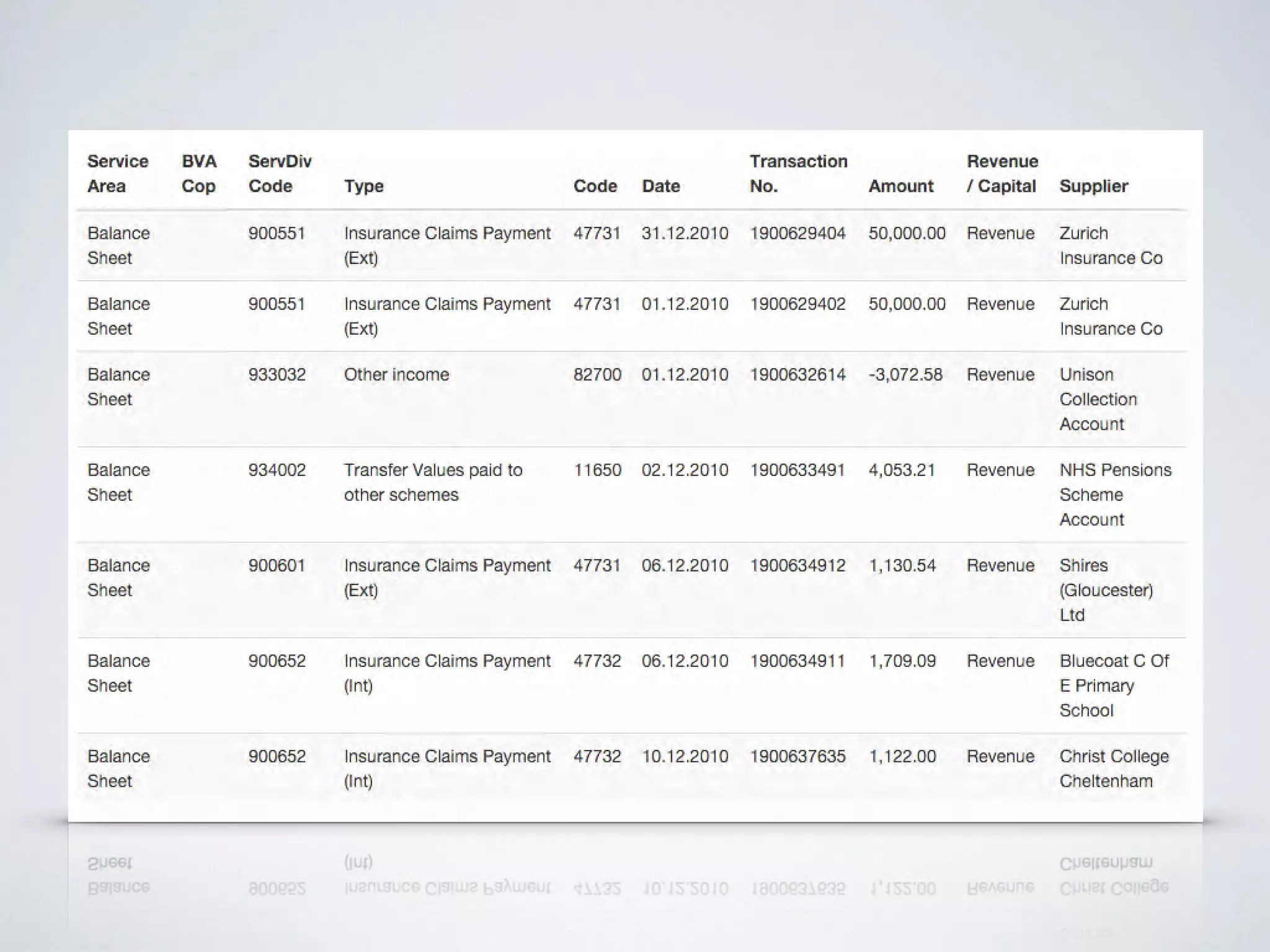Click the Service Area column header

tap(118, 174)
